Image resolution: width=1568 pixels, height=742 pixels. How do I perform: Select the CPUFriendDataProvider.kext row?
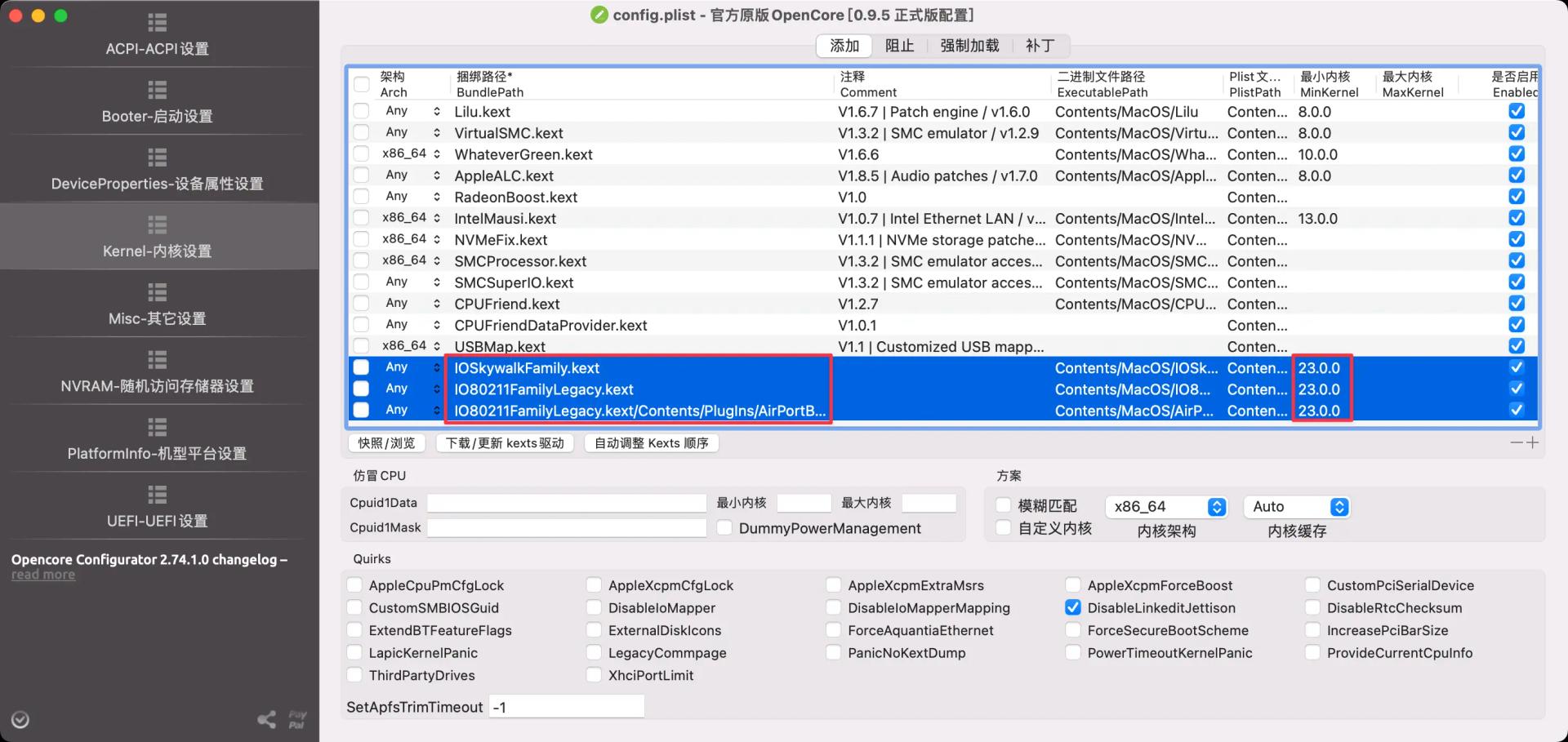click(943, 325)
